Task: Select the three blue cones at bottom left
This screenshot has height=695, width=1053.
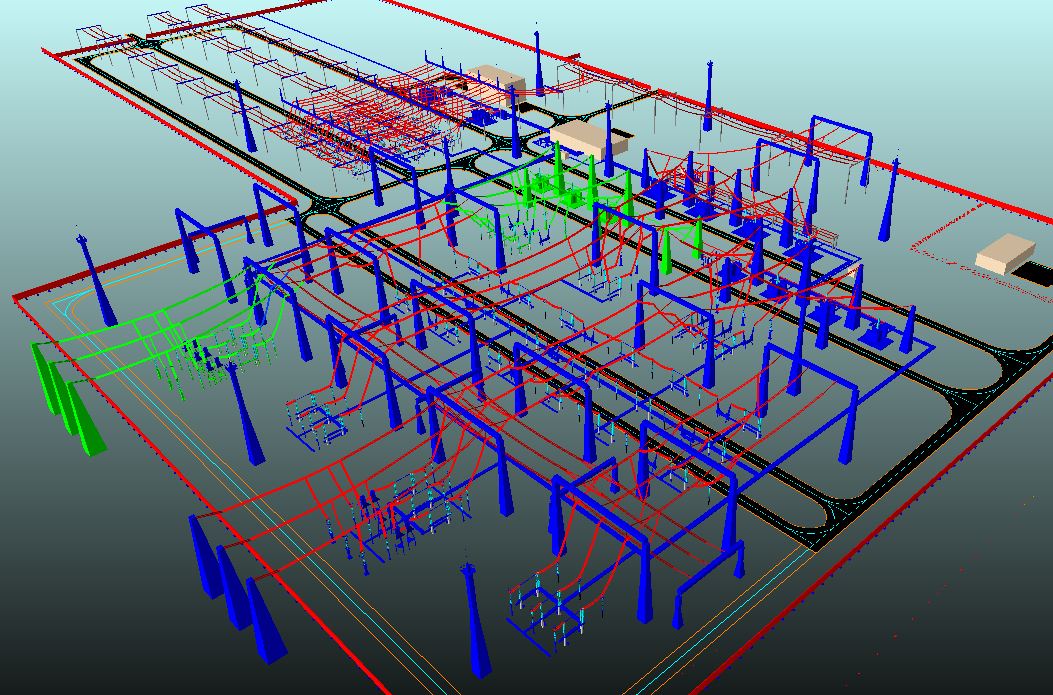Action: click(233, 593)
